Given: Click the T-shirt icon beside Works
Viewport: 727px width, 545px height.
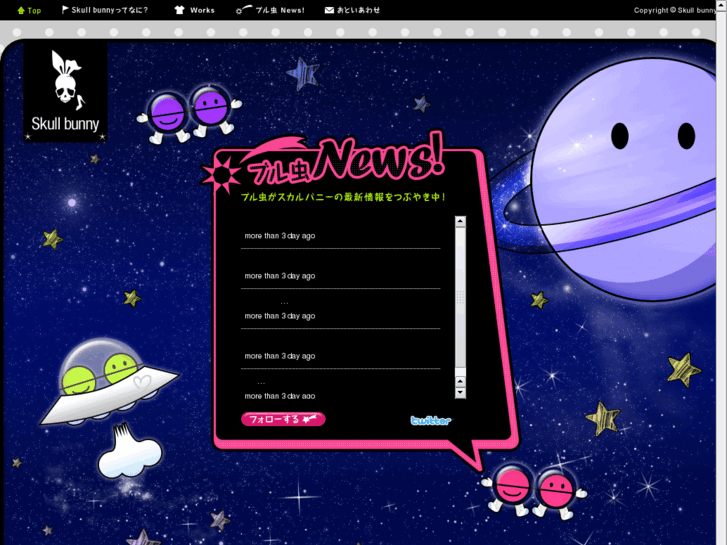Looking at the screenshot, I should [179, 10].
